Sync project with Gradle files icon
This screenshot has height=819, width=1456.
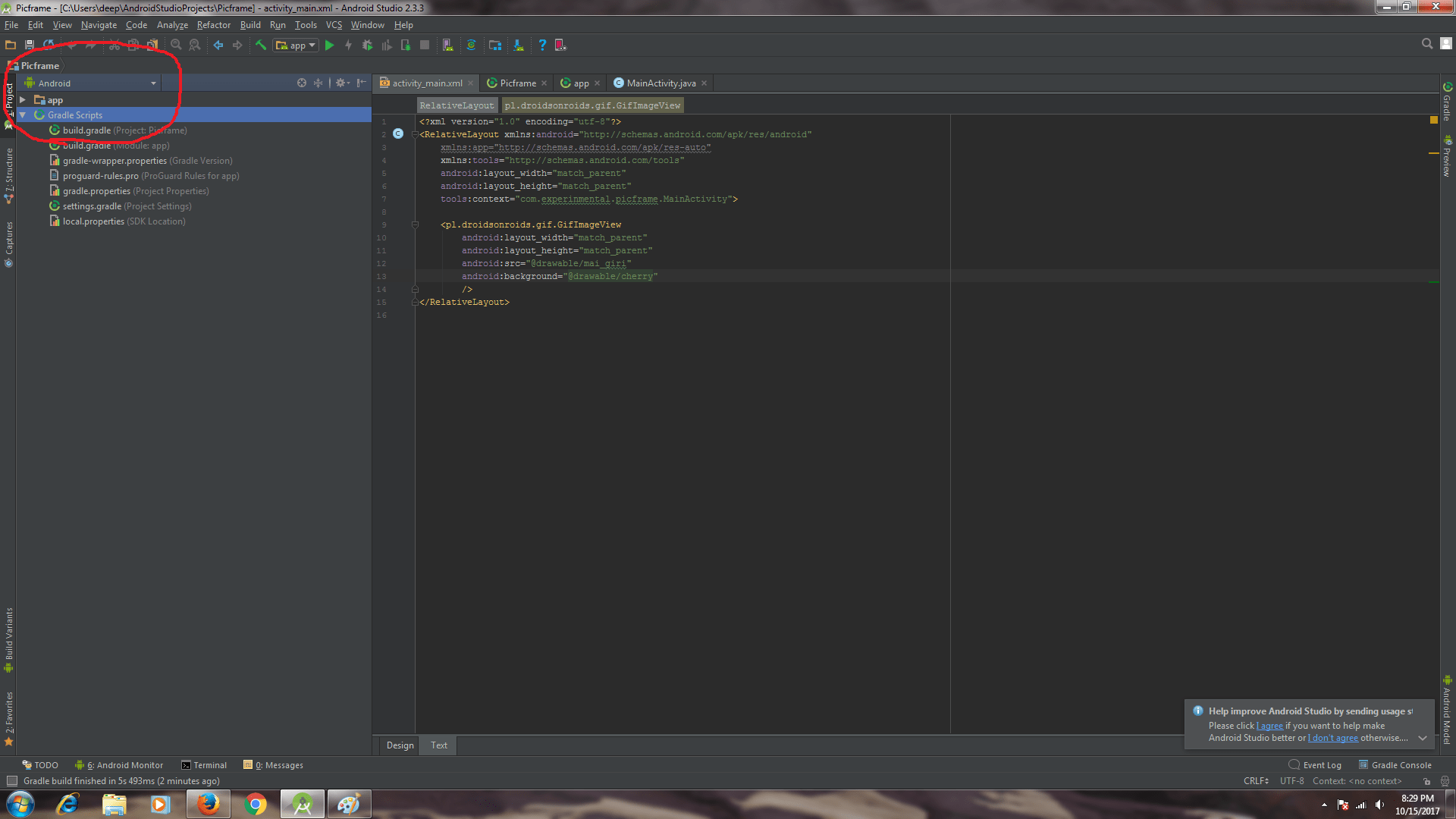point(471,45)
